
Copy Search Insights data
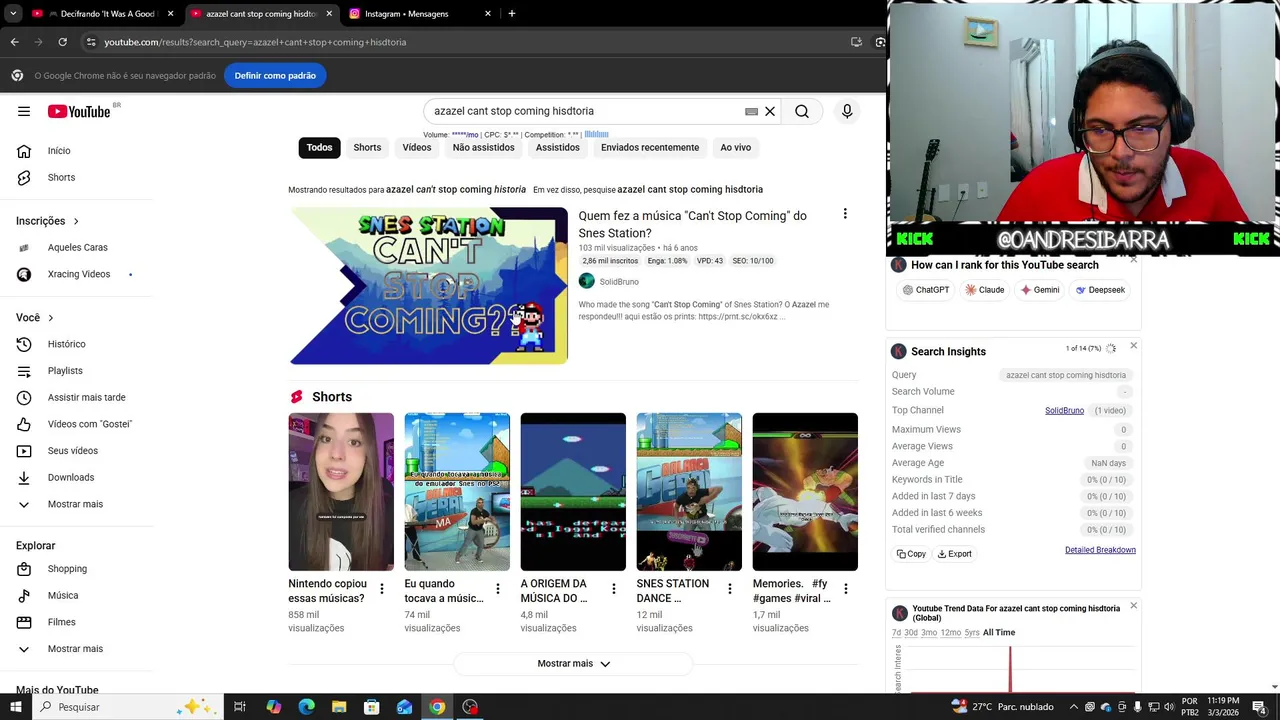[x=911, y=554]
